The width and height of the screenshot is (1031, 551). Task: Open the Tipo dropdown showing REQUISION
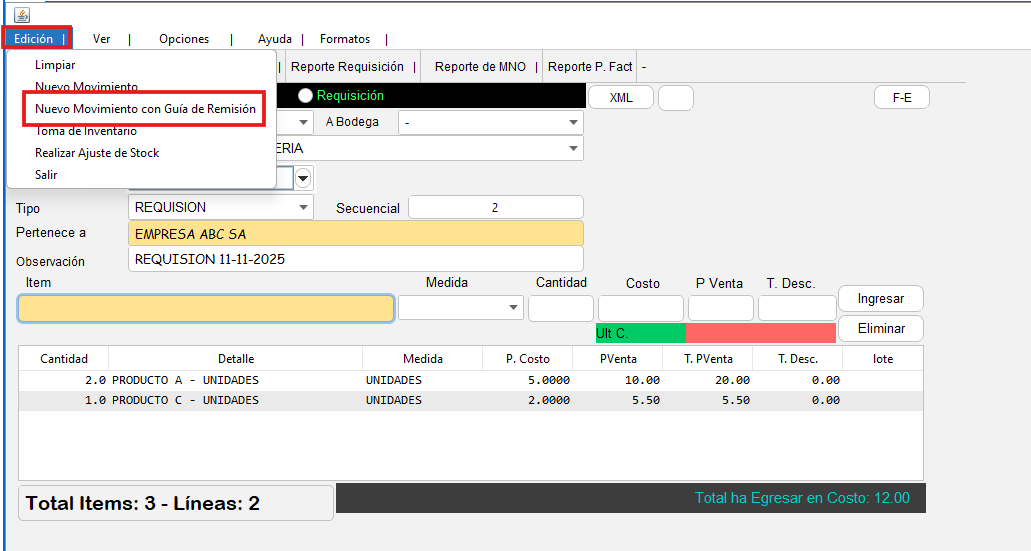tap(220, 207)
